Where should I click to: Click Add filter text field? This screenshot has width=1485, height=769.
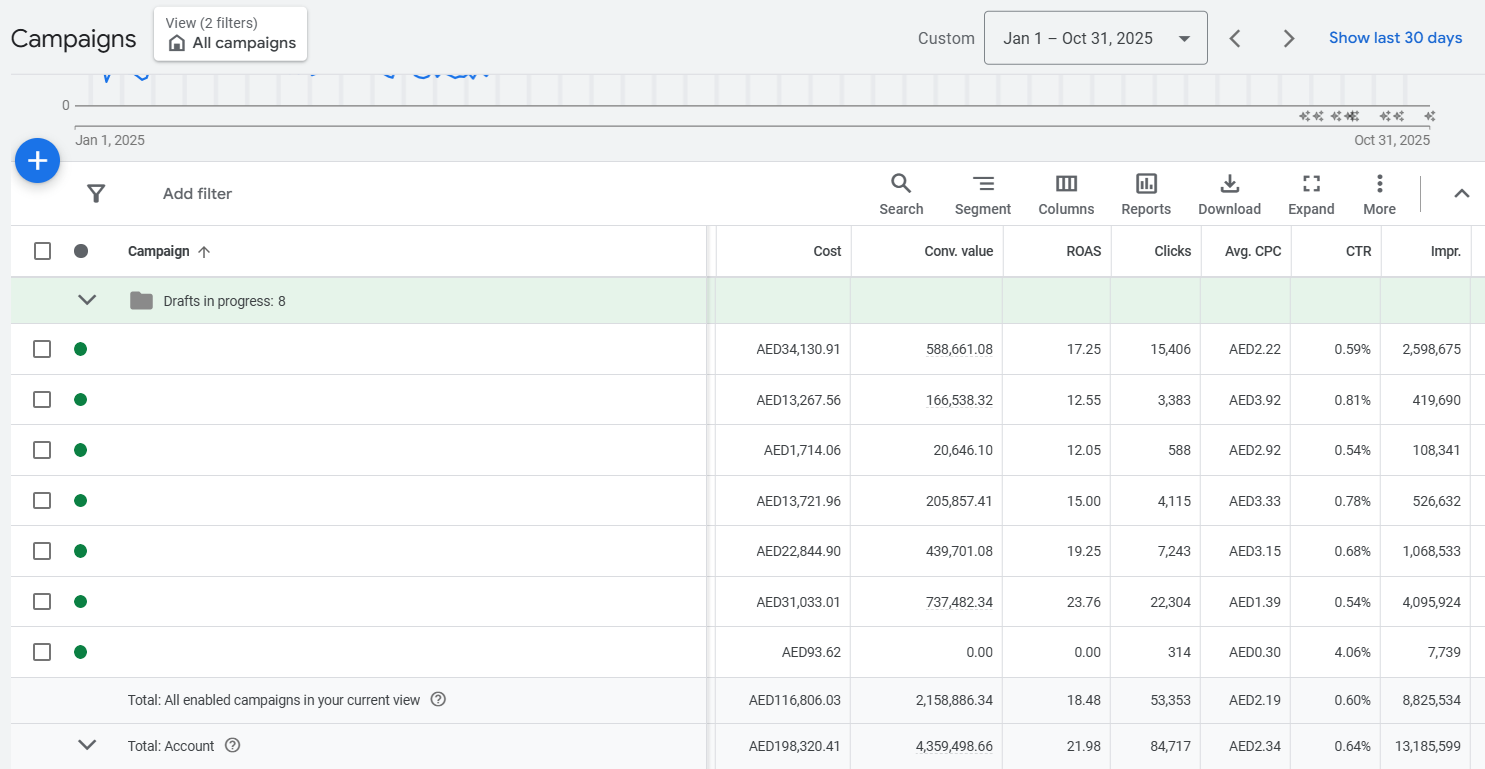click(197, 194)
